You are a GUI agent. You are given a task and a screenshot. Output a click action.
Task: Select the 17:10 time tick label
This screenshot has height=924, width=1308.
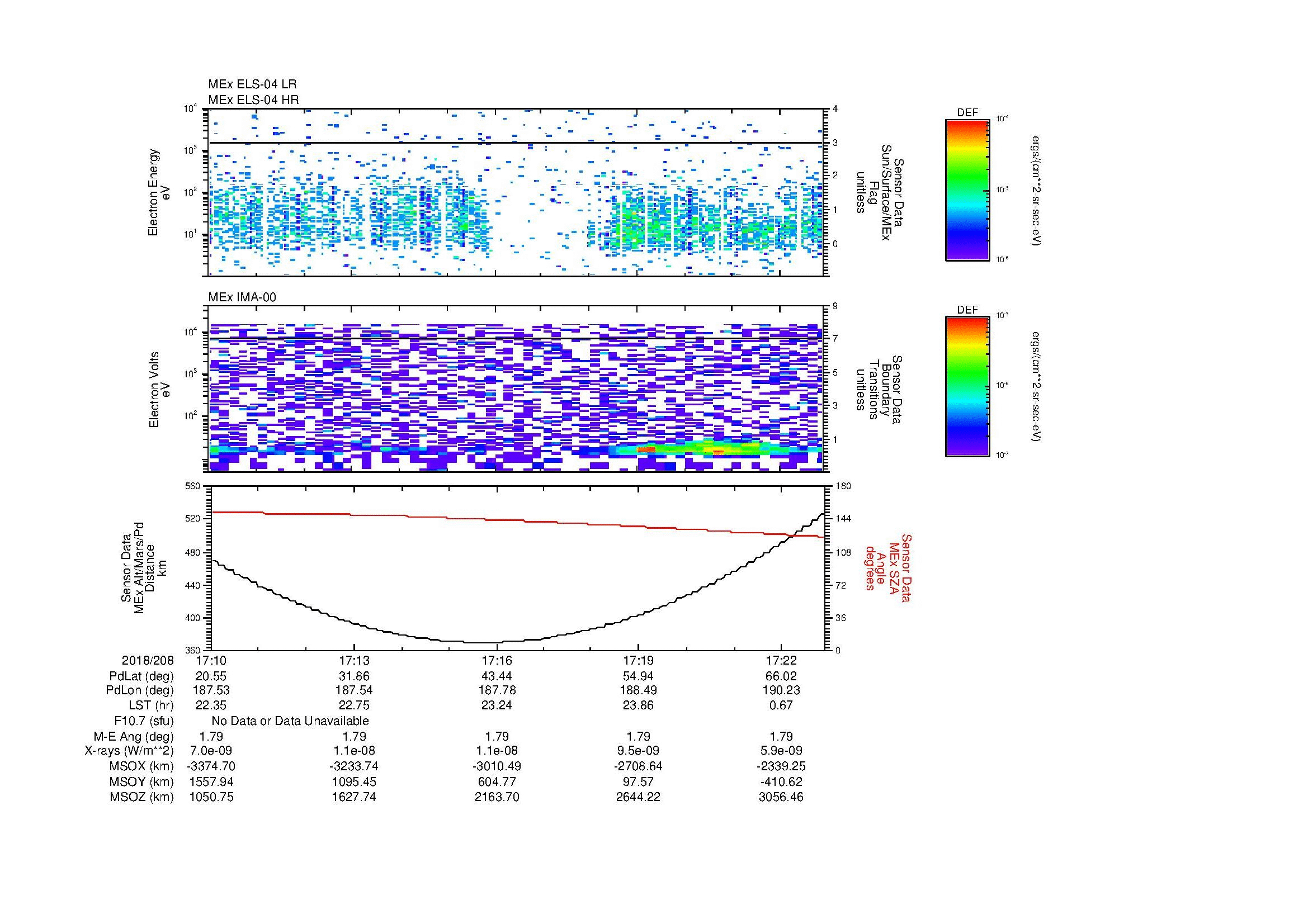click(211, 661)
